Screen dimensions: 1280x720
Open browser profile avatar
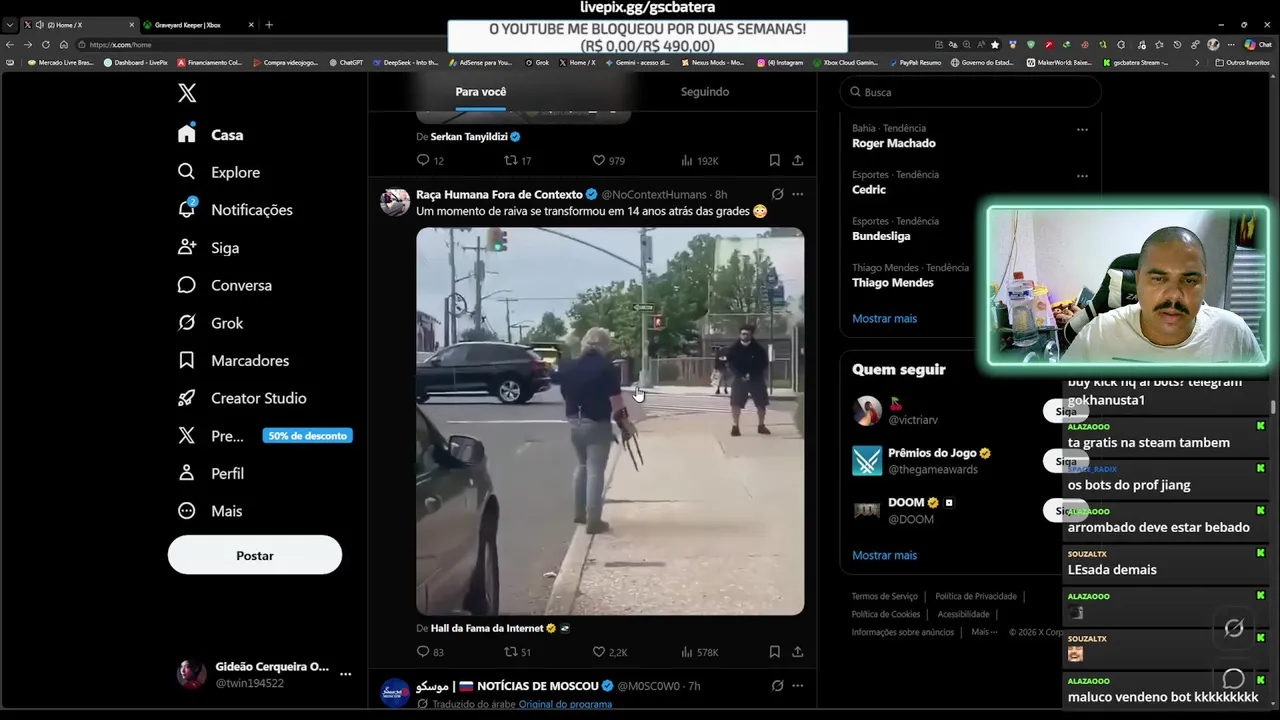(1213, 44)
